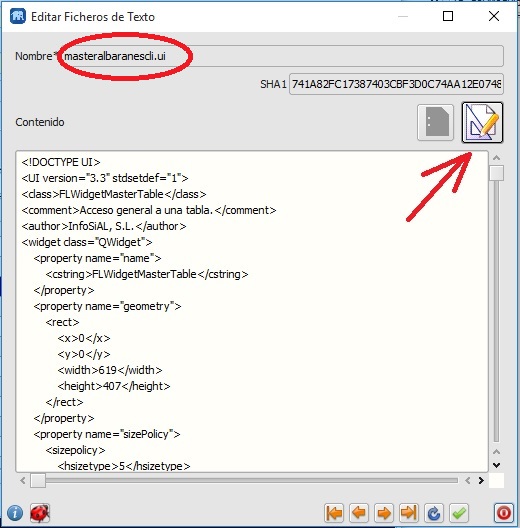The image size is (520, 528).
Task: Go to the first record arrow
Action: coord(334,513)
